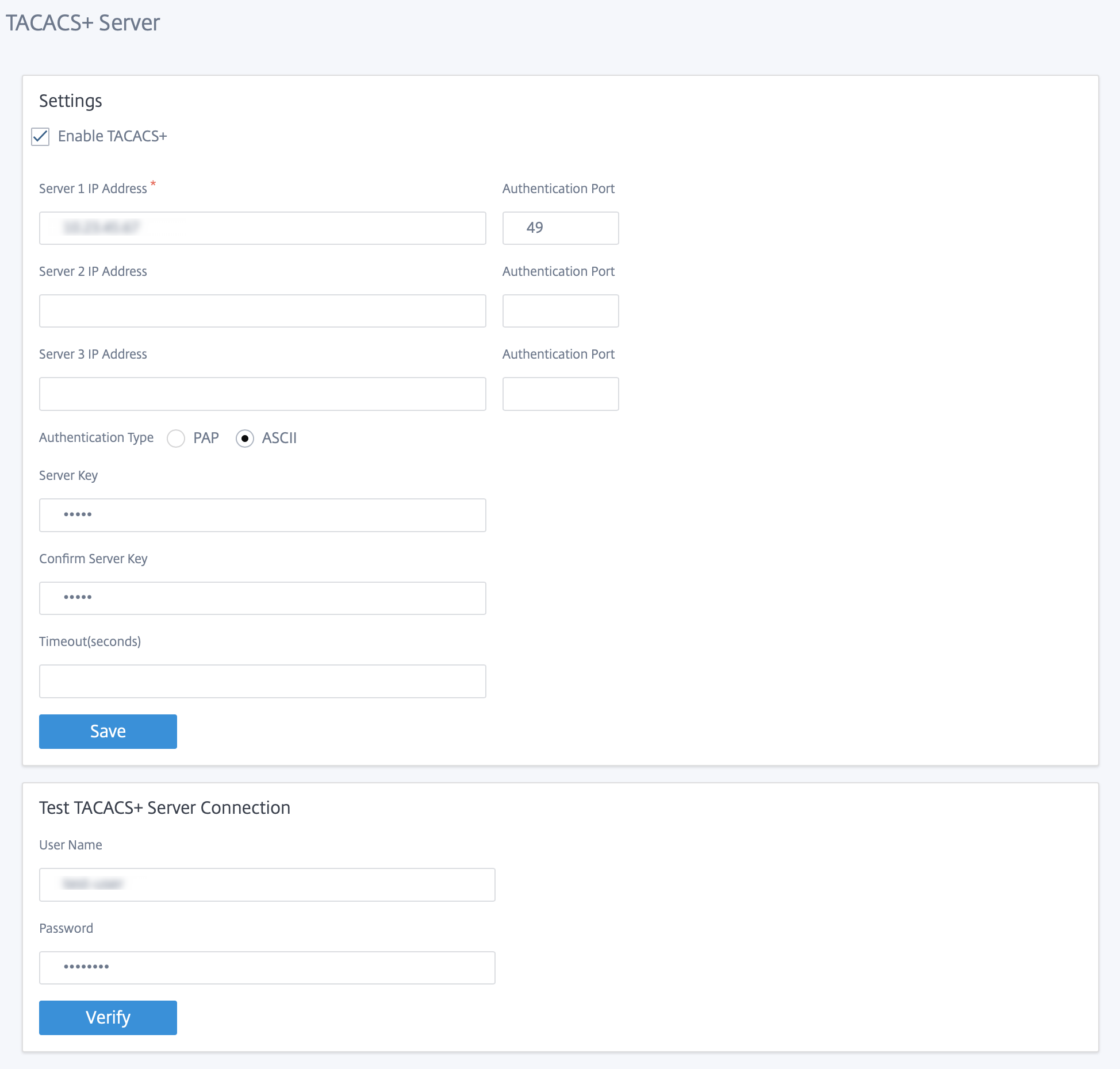Viewport: 1120px width, 1069px height.
Task: Click the Test TACACS+ Server Connection heading
Action: pos(165,807)
